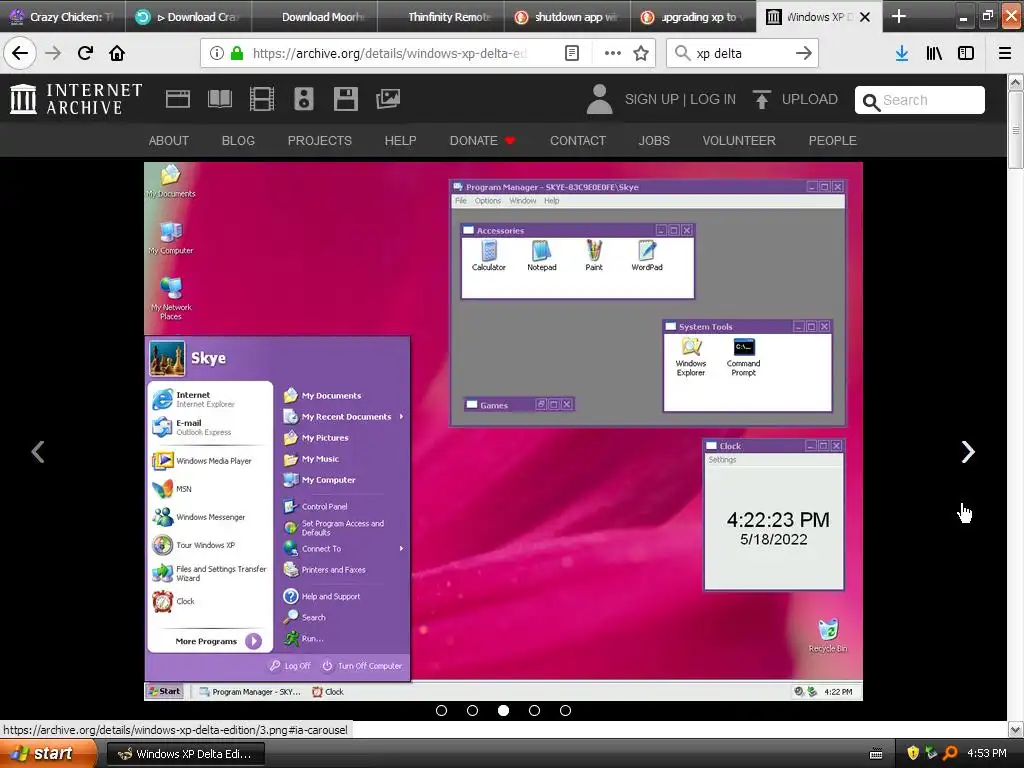Open the BLOG page

click(238, 140)
